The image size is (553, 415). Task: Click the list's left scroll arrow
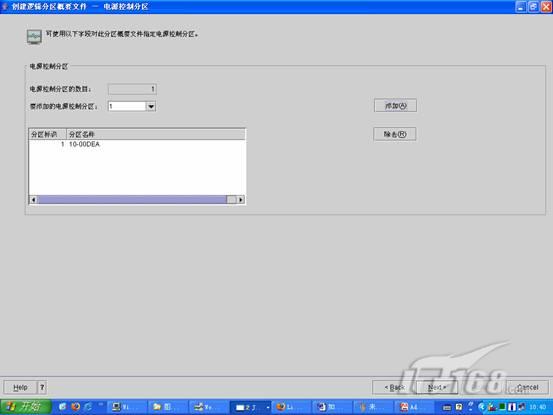[34, 200]
